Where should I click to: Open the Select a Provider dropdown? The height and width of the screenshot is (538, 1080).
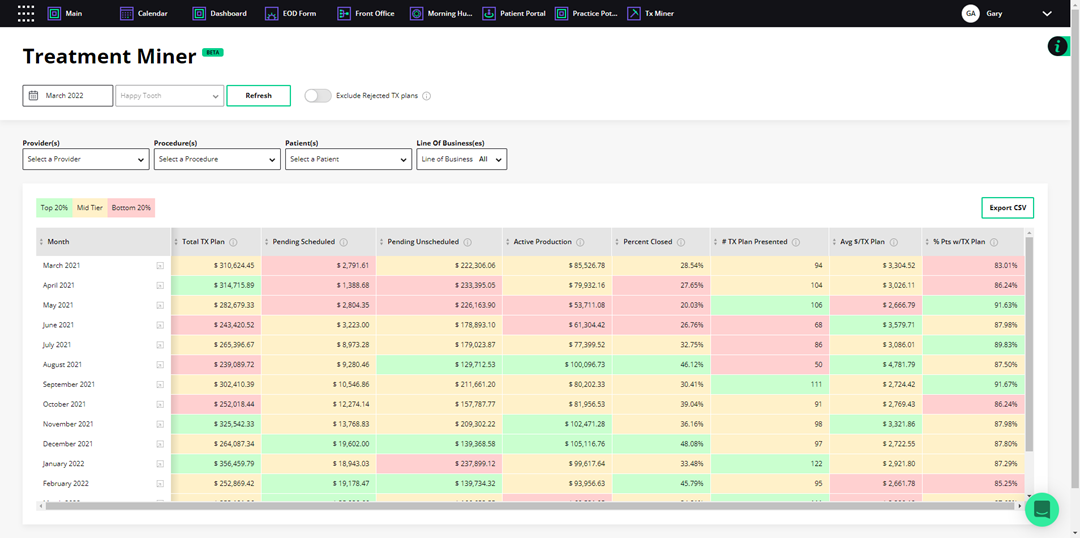[x=86, y=159]
